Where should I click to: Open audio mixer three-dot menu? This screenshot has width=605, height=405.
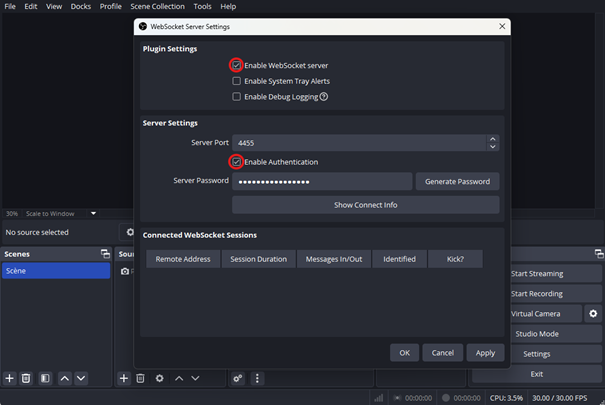click(x=257, y=378)
